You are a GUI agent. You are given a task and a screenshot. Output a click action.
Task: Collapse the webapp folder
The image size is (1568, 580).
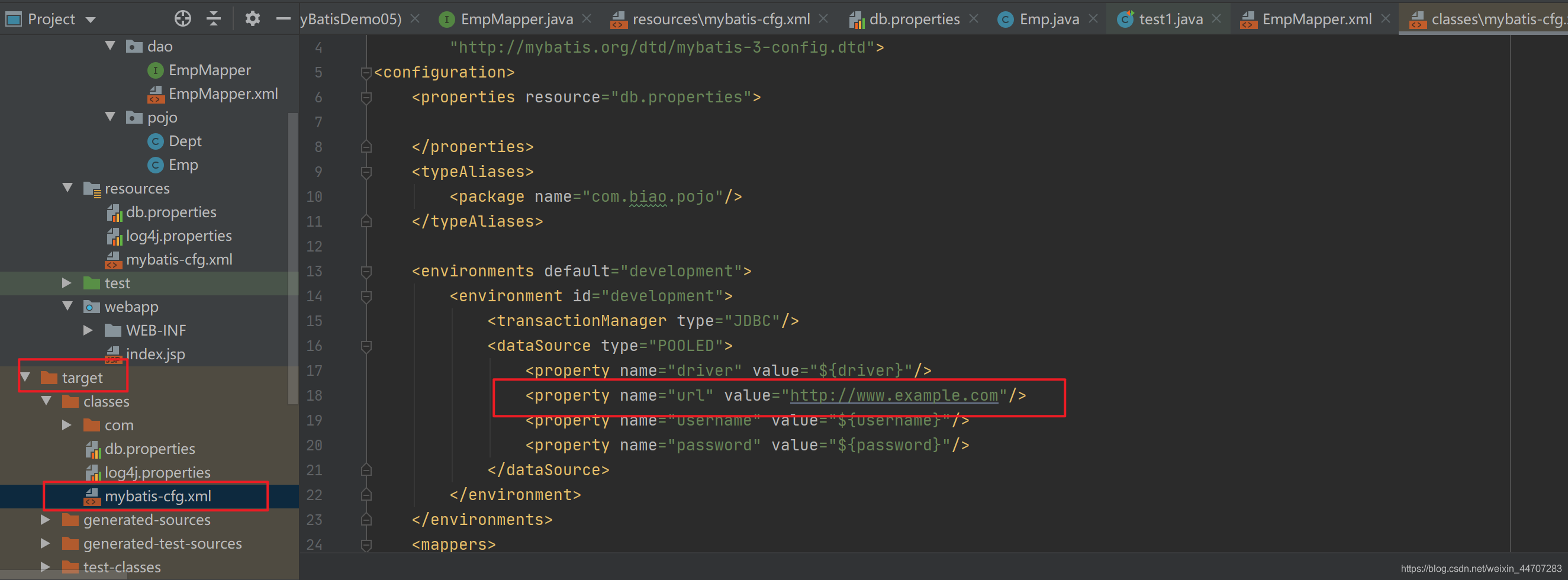click(x=67, y=306)
